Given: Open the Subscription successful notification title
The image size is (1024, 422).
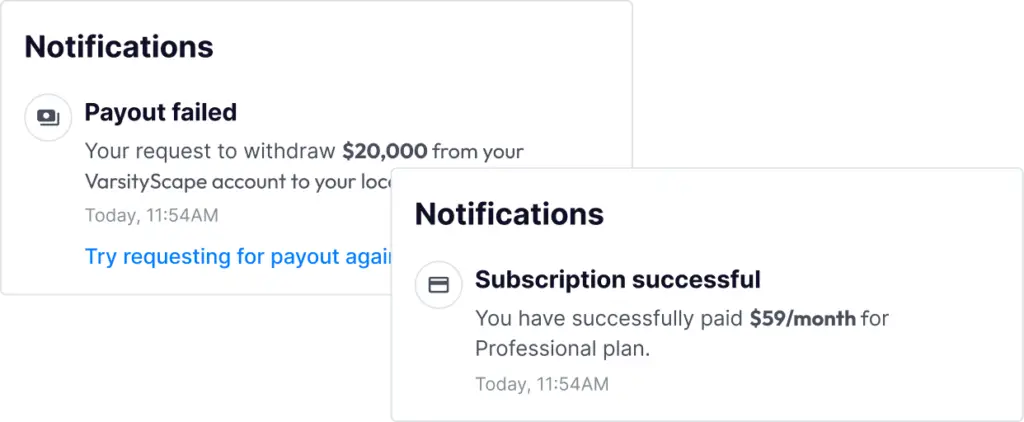Looking at the screenshot, I should coord(618,280).
